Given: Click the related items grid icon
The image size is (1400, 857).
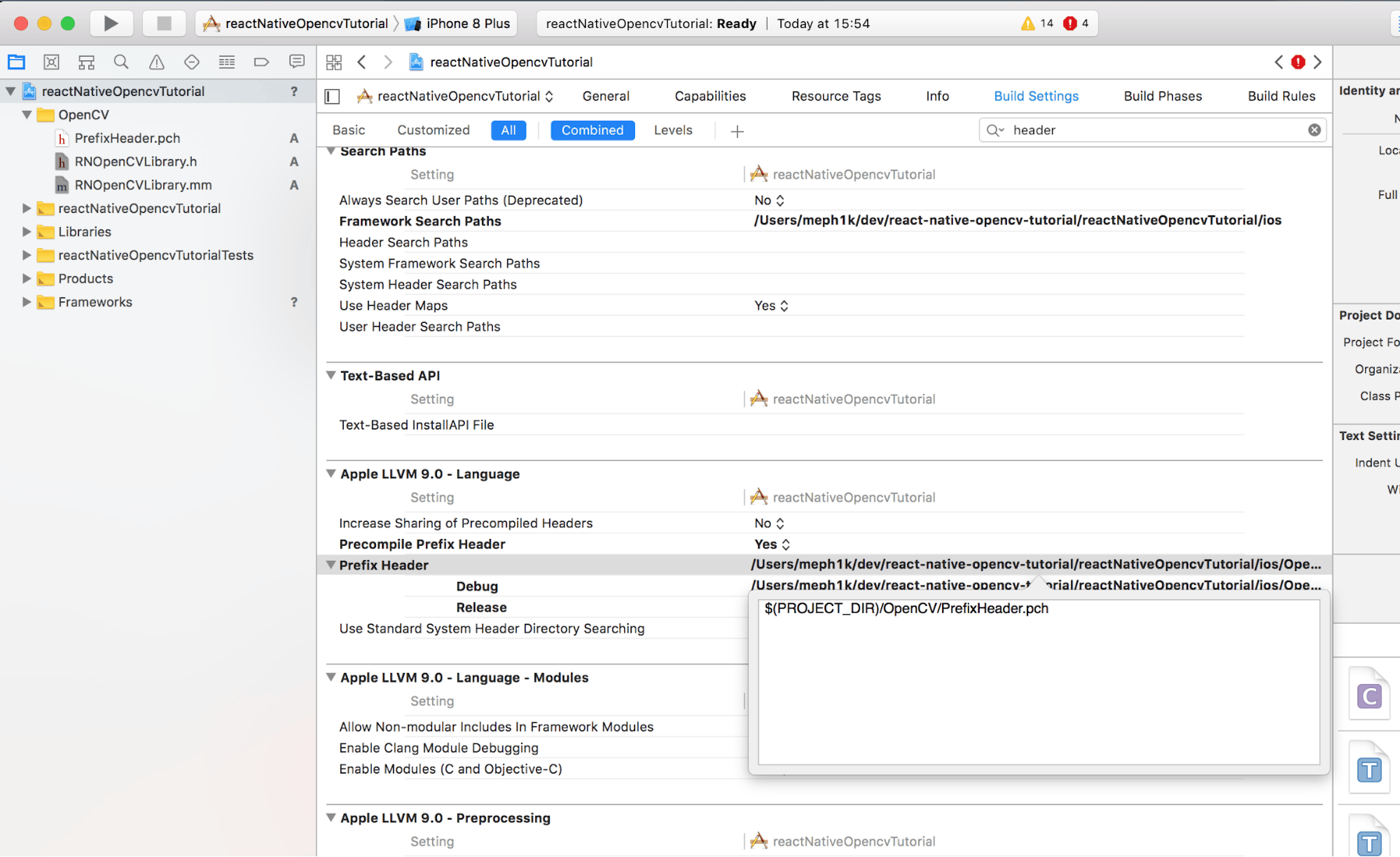Looking at the screenshot, I should 334,62.
